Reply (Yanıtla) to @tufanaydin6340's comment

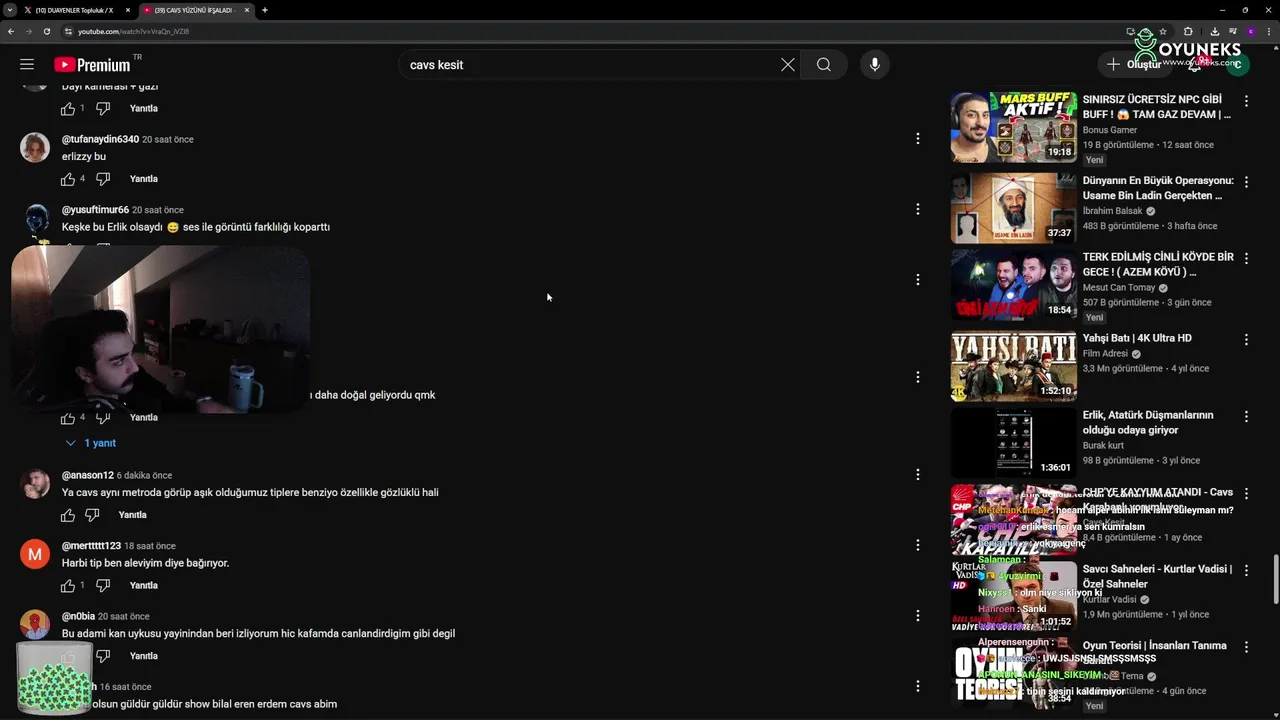(144, 179)
